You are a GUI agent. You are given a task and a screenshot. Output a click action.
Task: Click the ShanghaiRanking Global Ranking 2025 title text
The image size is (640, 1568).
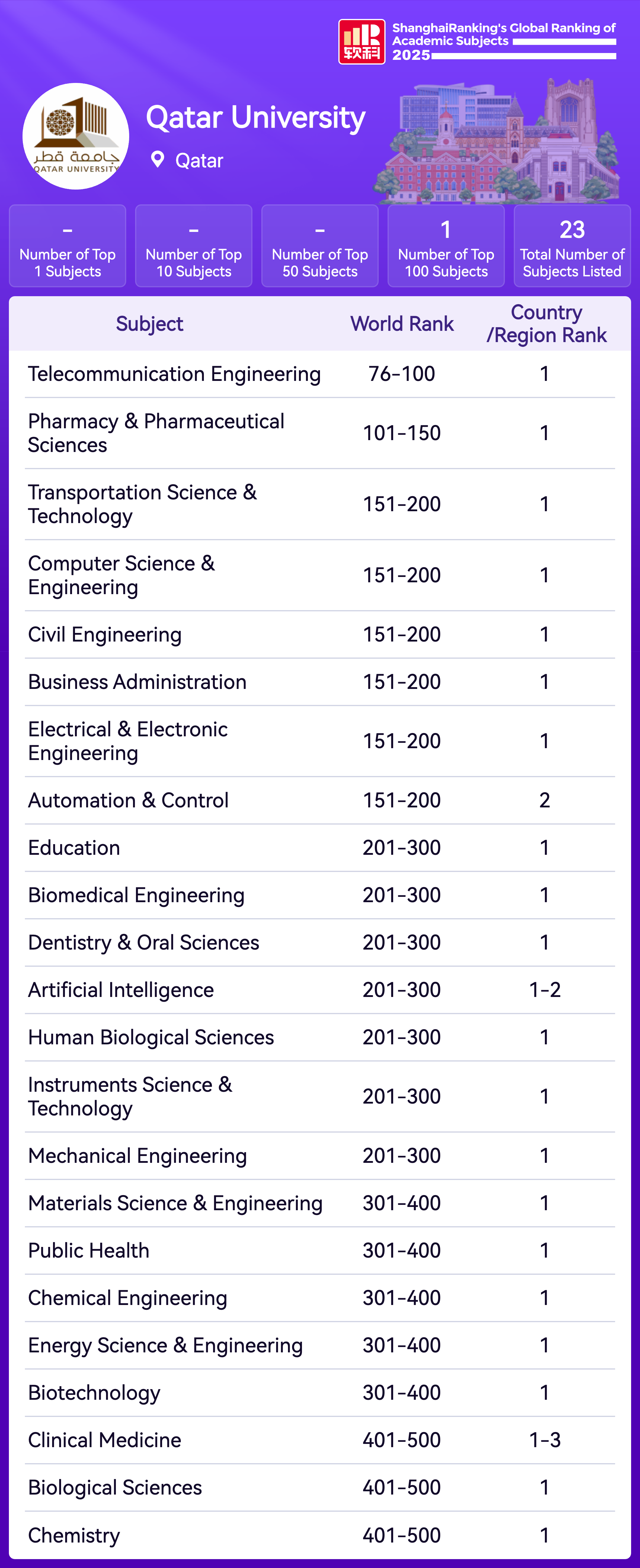pos(503,41)
